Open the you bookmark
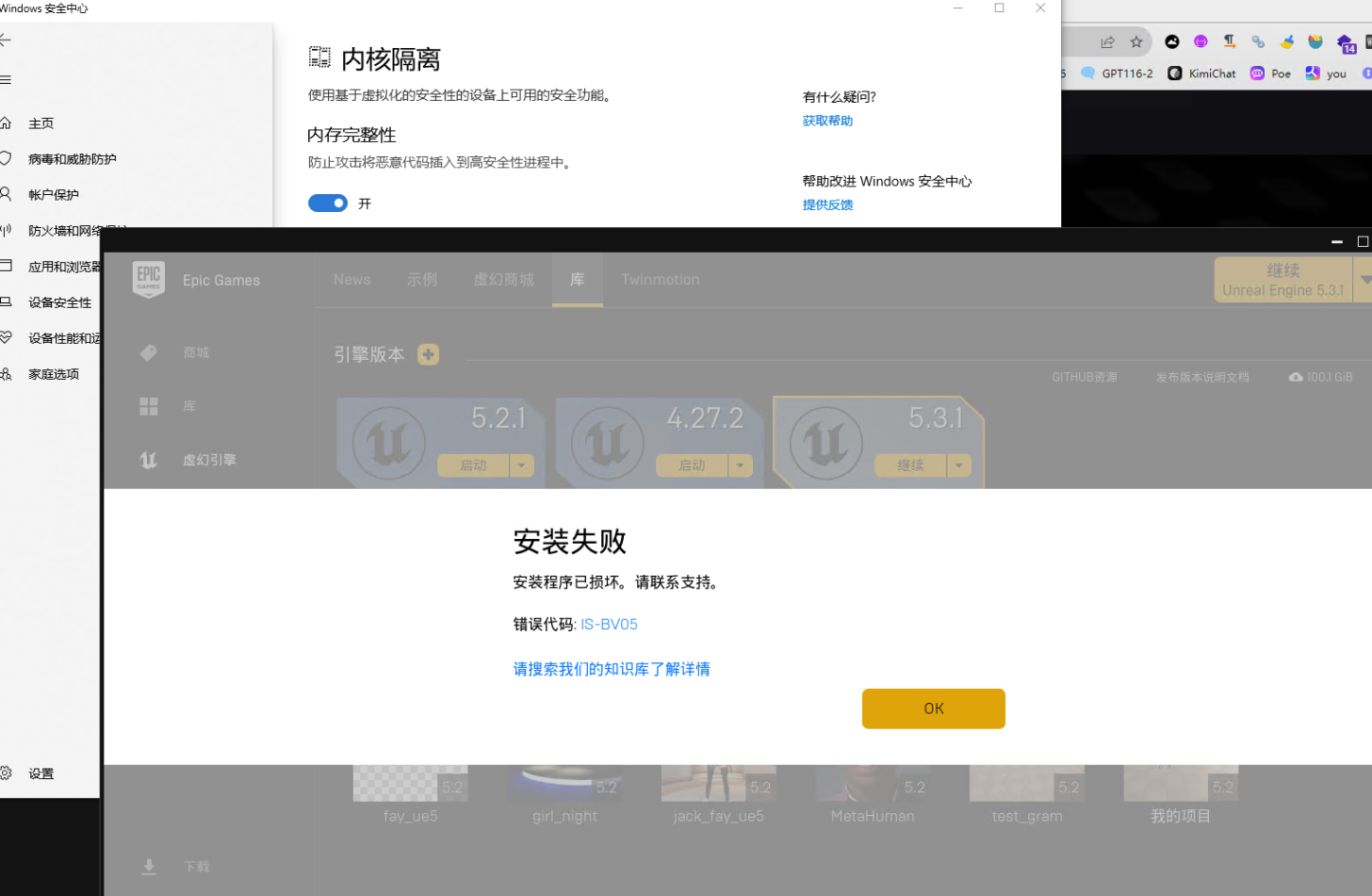1372x896 pixels. (1326, 73)
